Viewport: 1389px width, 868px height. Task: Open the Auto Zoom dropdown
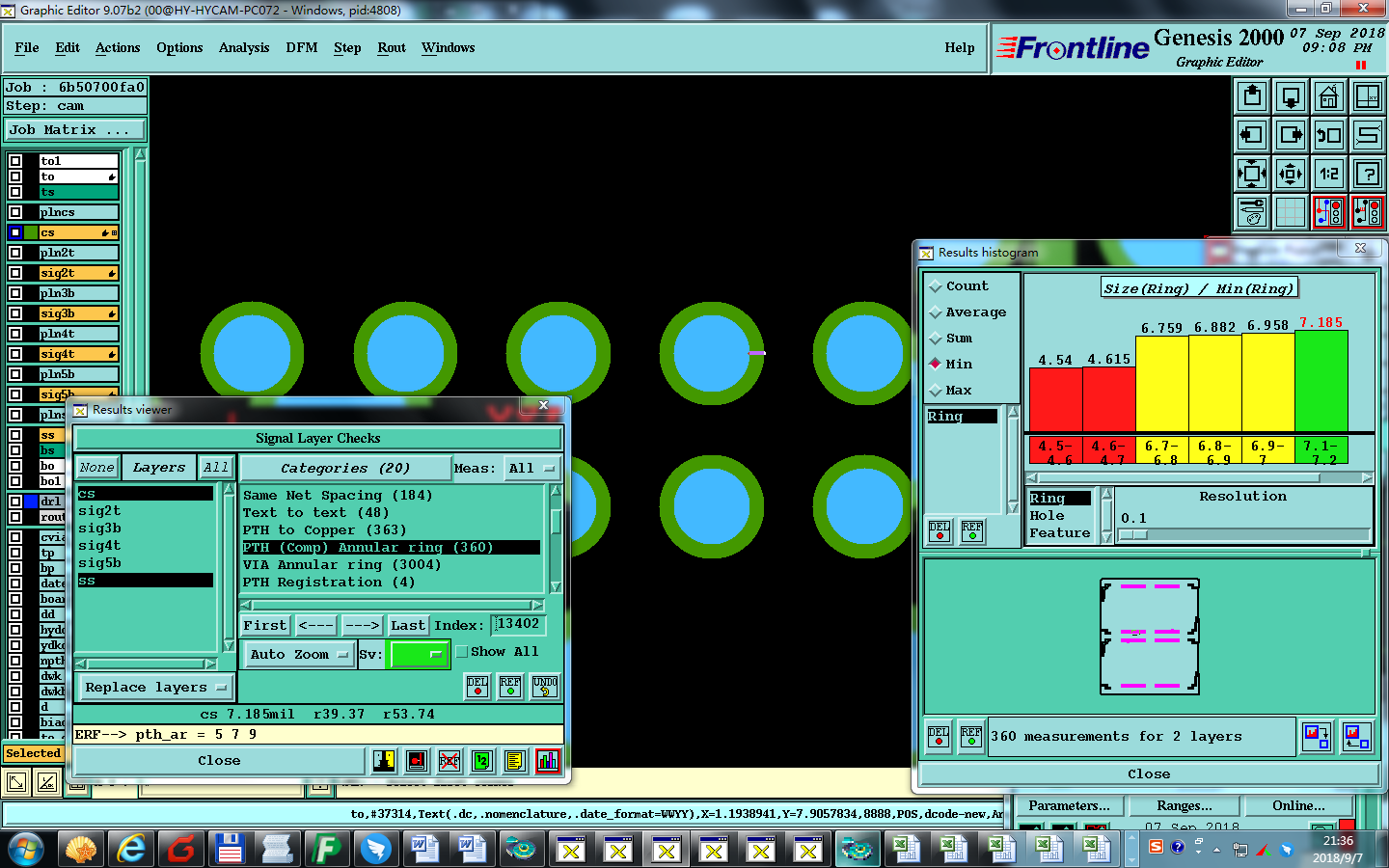(x=298, y=655)
